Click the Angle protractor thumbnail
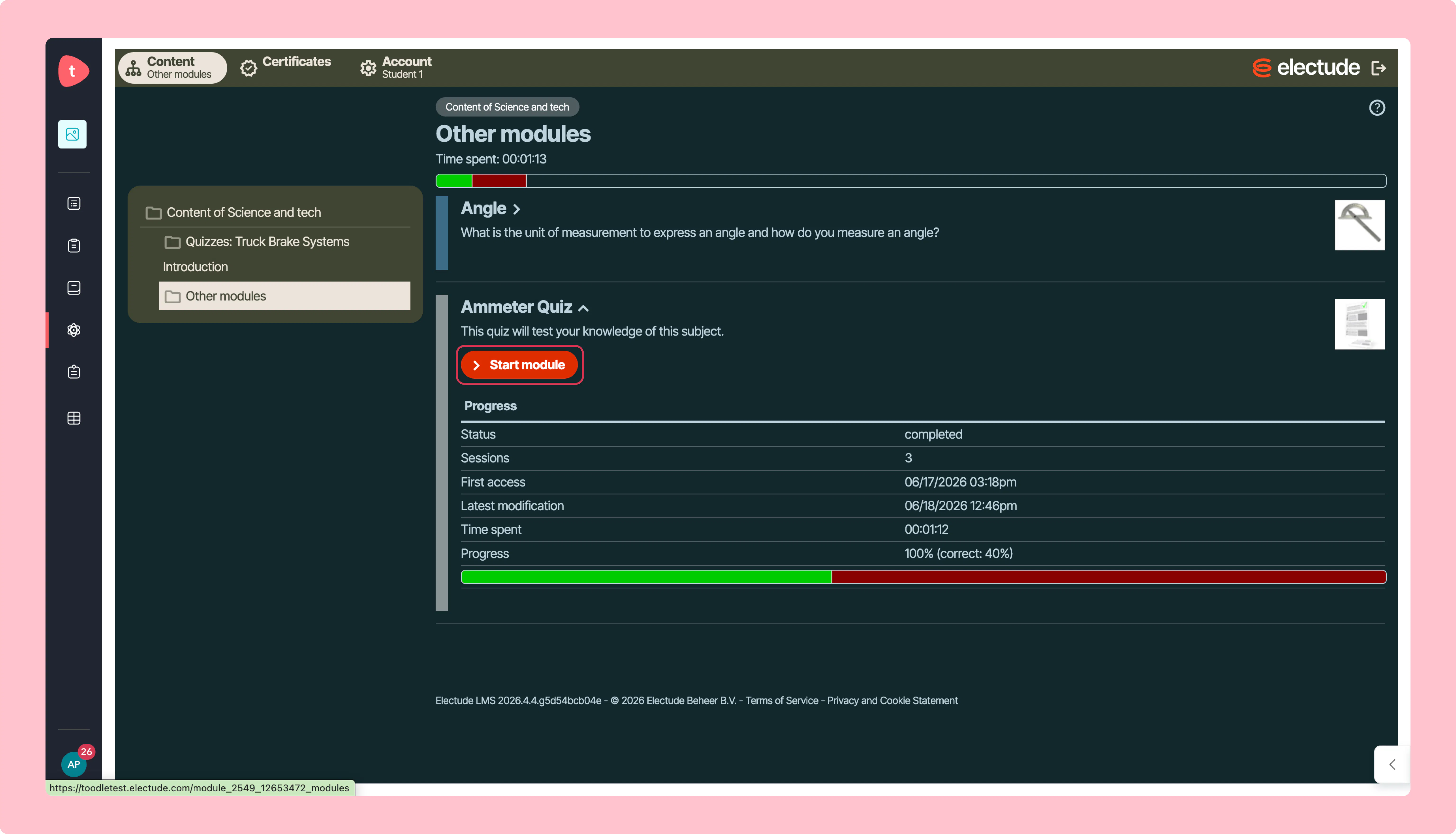 (1360, 225)
